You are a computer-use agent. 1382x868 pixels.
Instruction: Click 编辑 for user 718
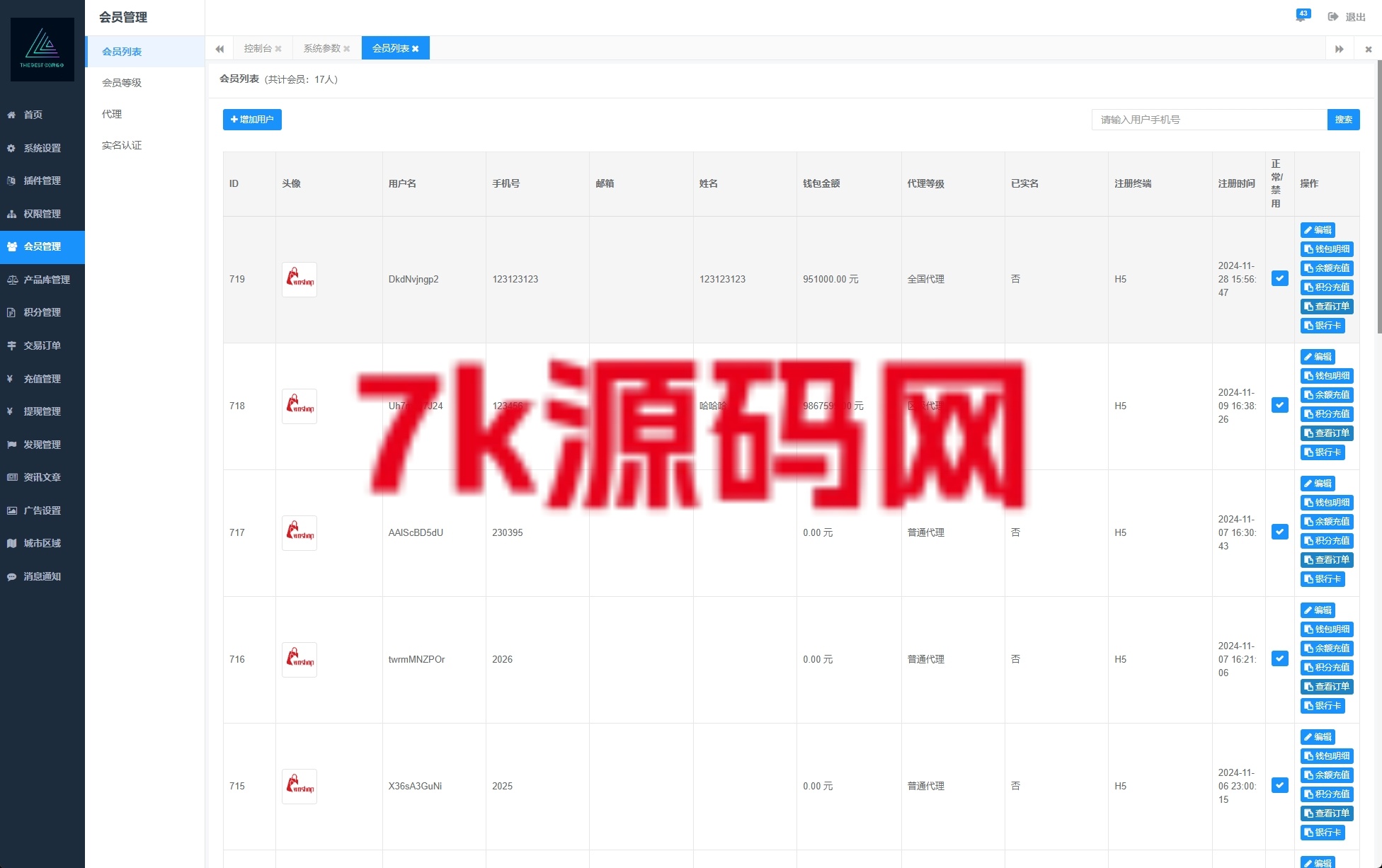click(x=1318, y=357)
